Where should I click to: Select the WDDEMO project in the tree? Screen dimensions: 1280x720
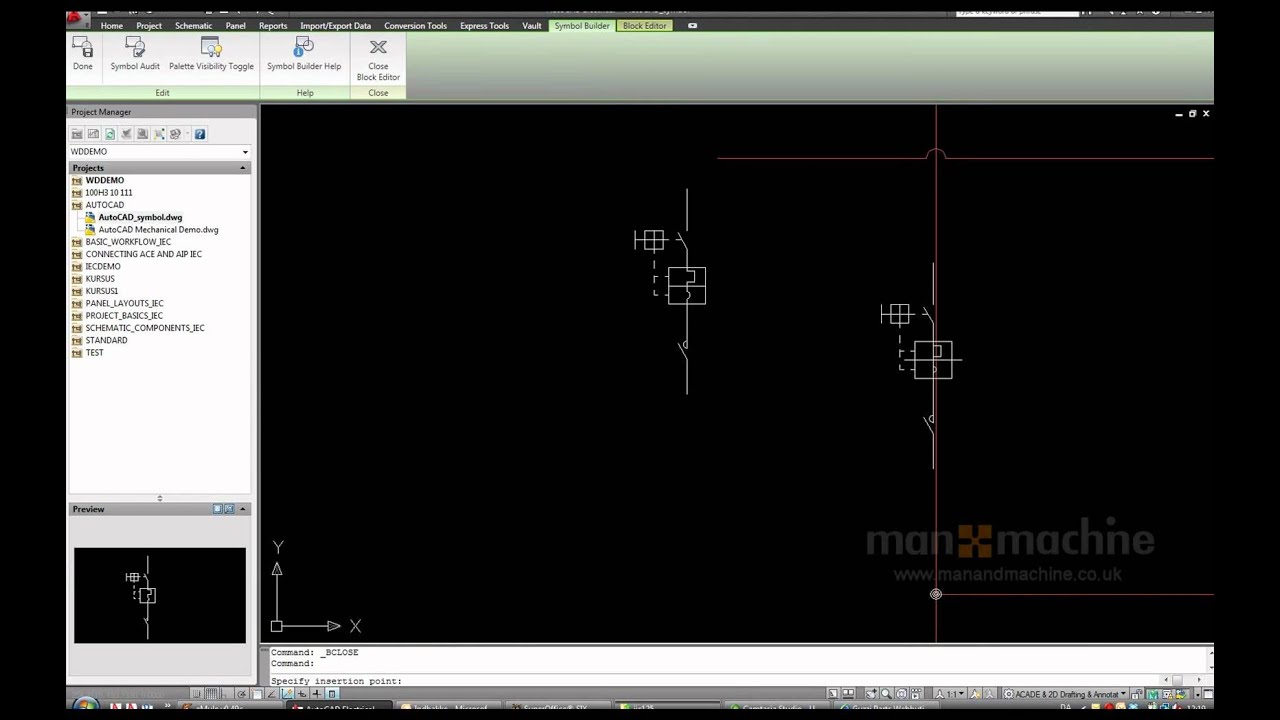pyautogui.click(x=105, y=181)
